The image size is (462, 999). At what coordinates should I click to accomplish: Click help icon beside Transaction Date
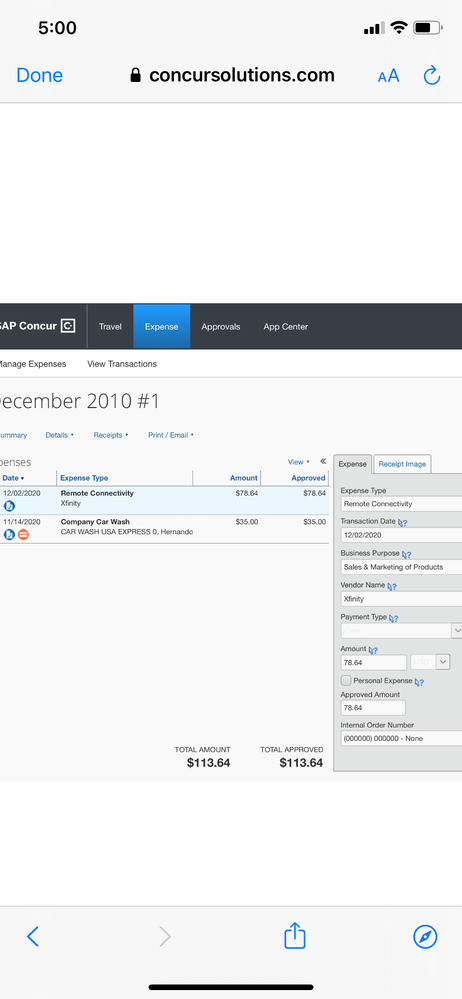pos(403,522)
